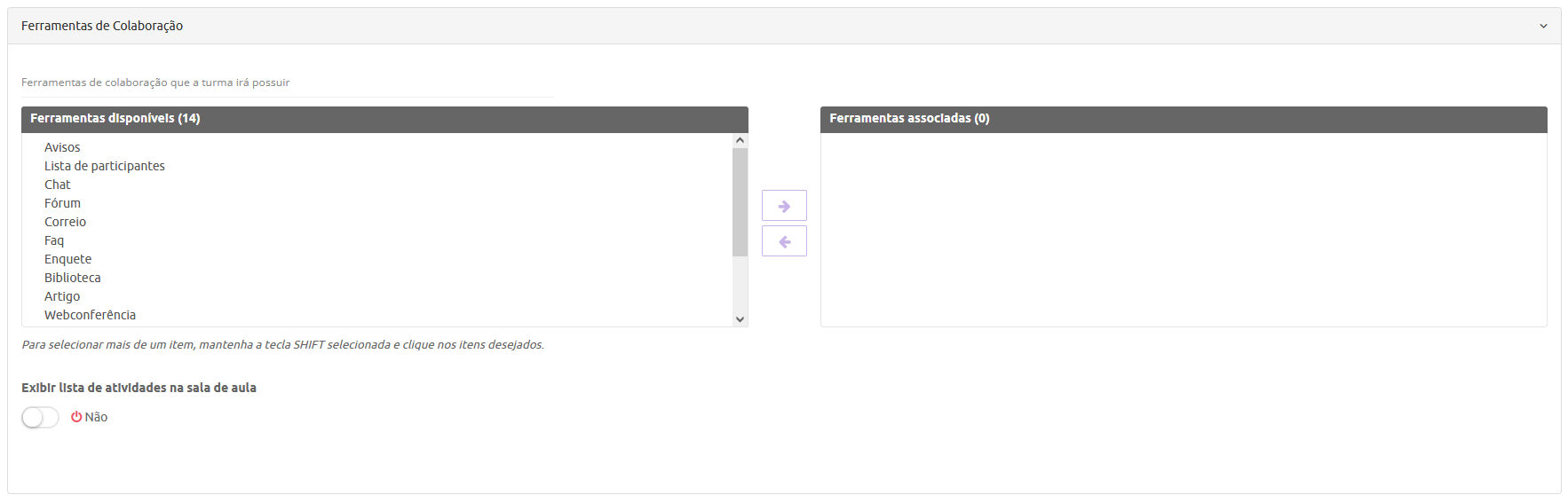Click the left arrow to remove tools
Viewport: 1568px width, 503px height.
(784, 241)
